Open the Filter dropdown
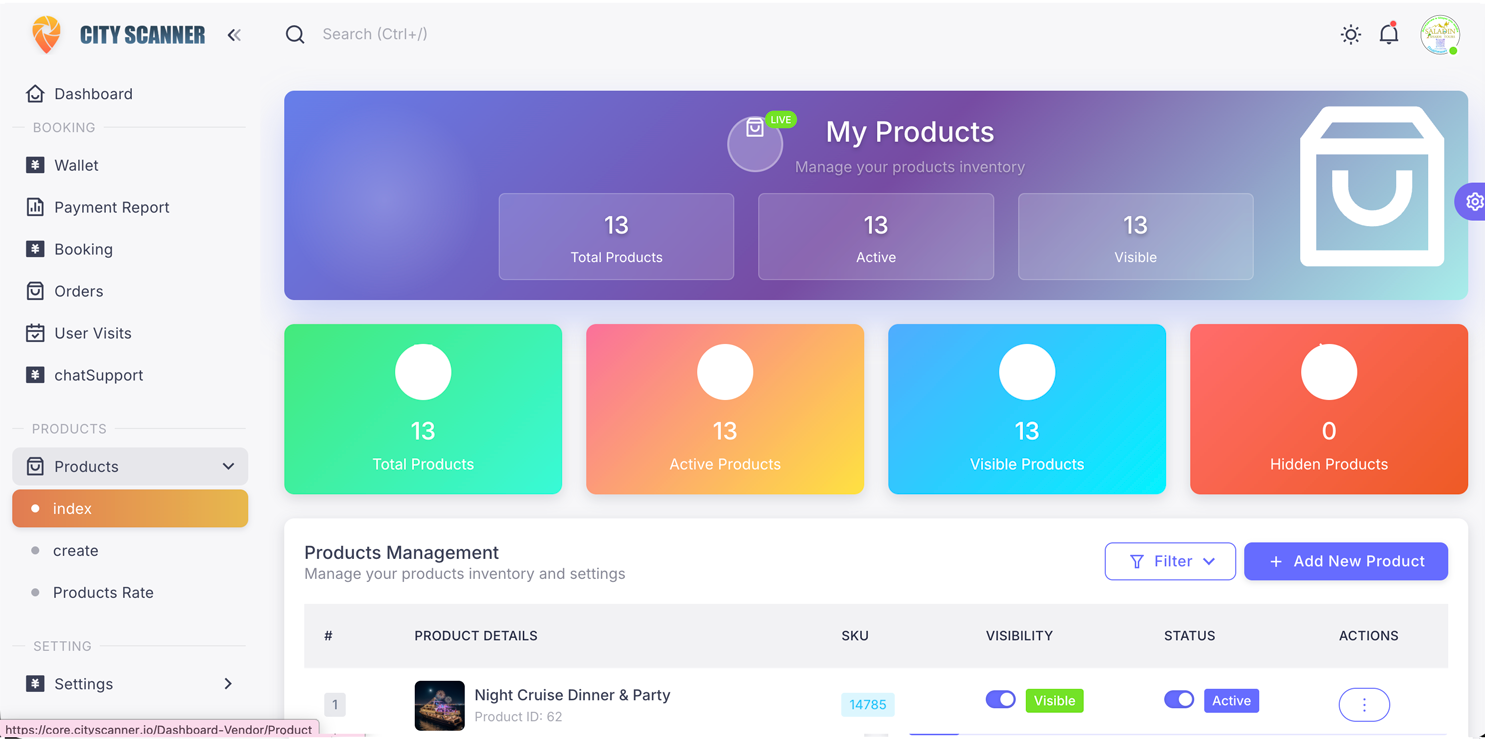The width and height of the screenshot is (1485, 741). pyautogui.click(x=1170, y=561)
